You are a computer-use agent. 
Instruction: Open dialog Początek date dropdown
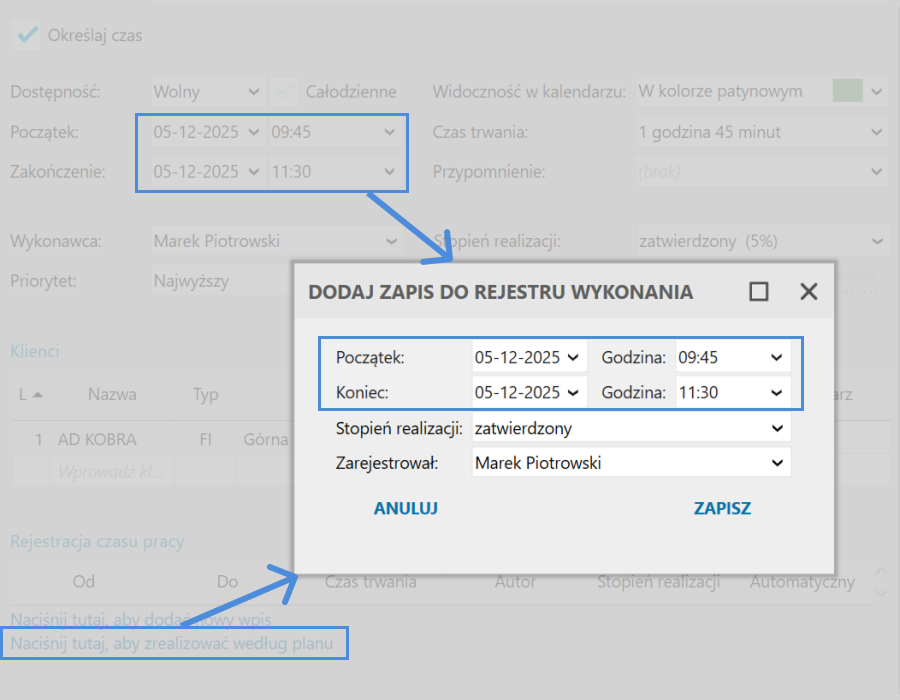pyautogui.click(x=572, y=357)
